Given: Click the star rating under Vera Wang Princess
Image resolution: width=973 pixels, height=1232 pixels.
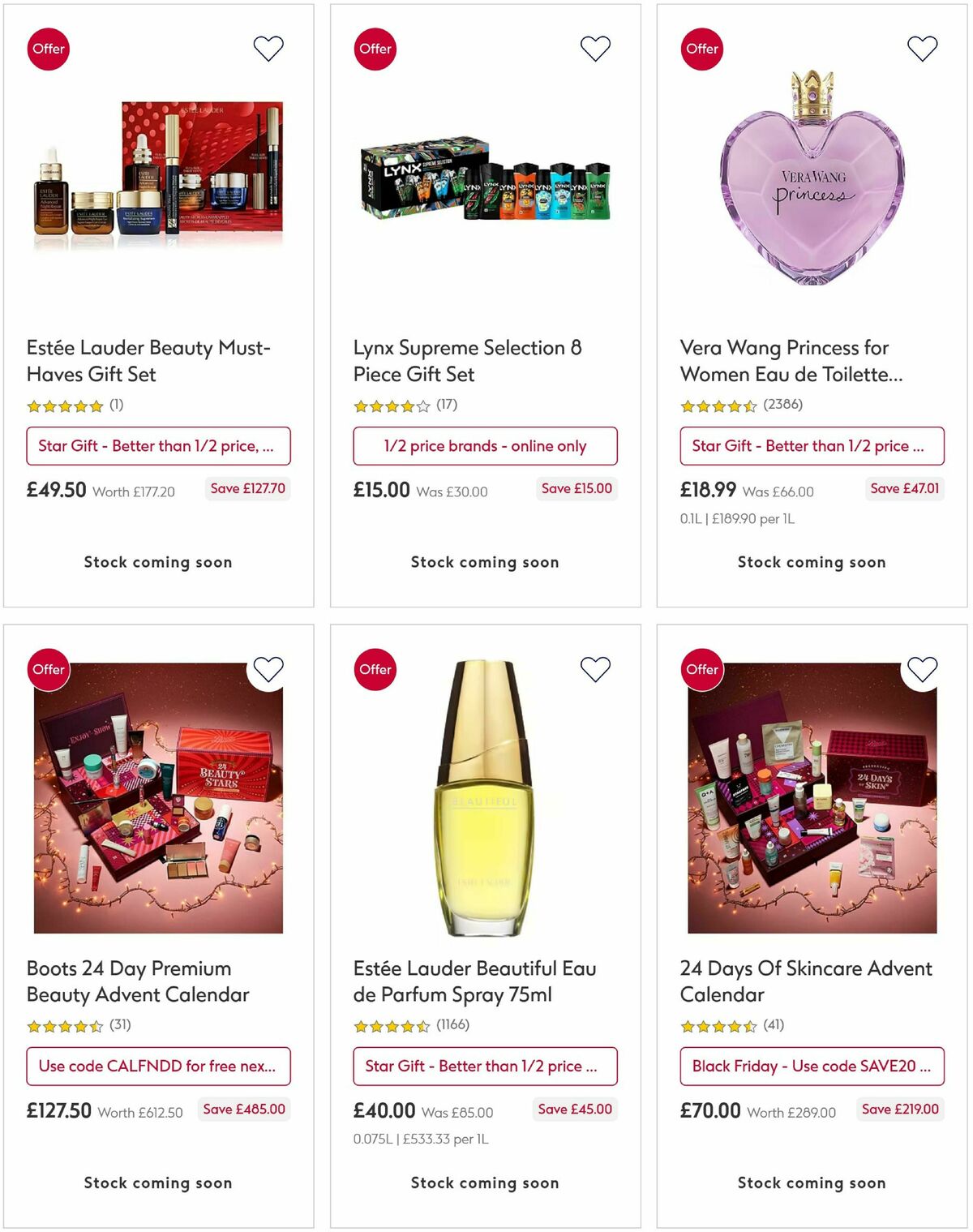Looking at the screenshot, I should pos(717,404).
